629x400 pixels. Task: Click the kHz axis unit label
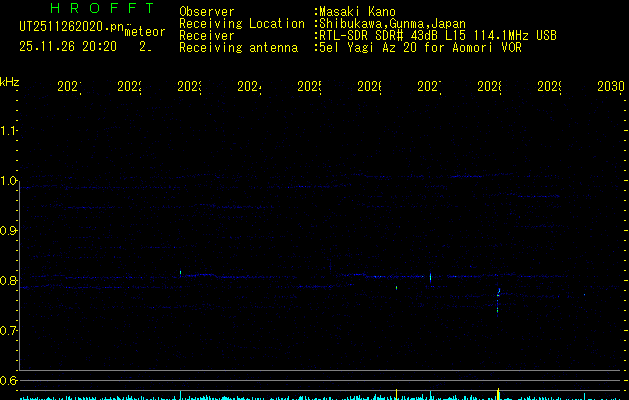(9, 81)
